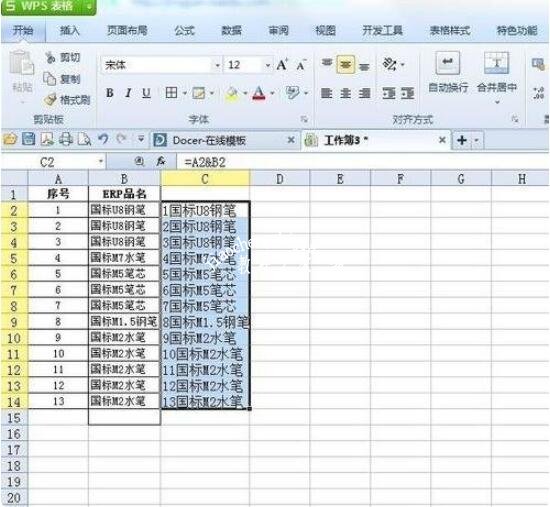Open fill color dropdown arrow

point(245,93)
